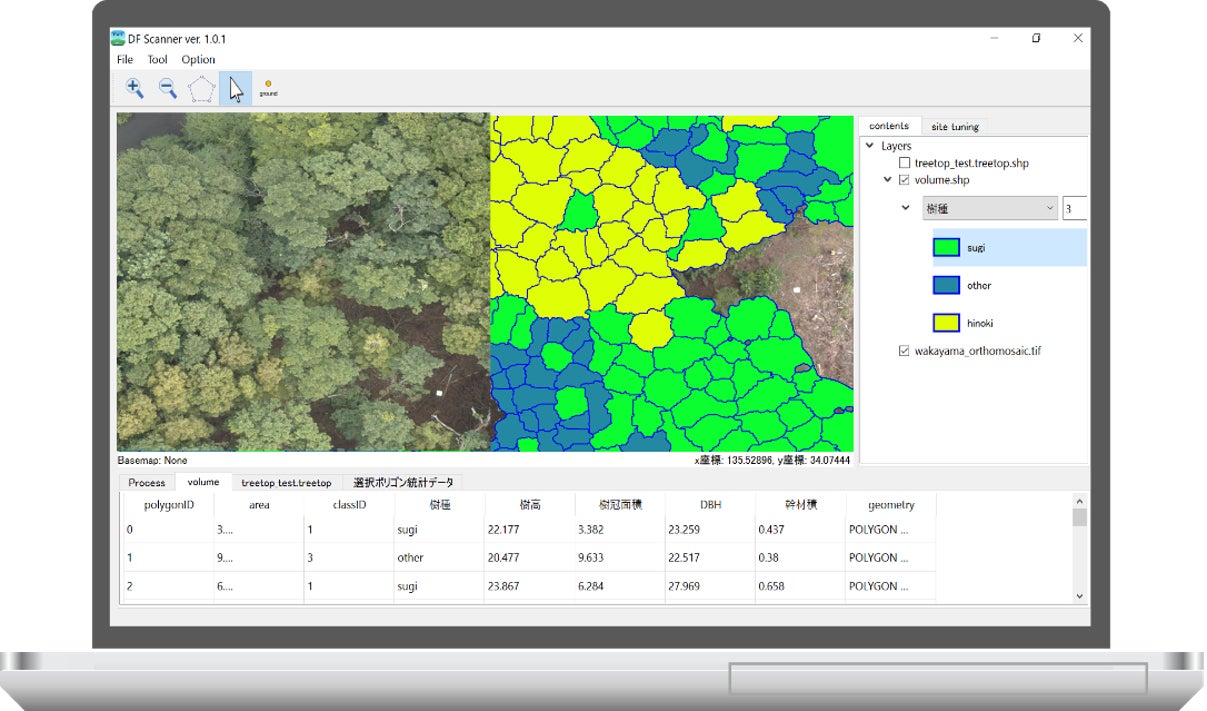
Task: Collapse the Layers tree node
Action: 870,146
